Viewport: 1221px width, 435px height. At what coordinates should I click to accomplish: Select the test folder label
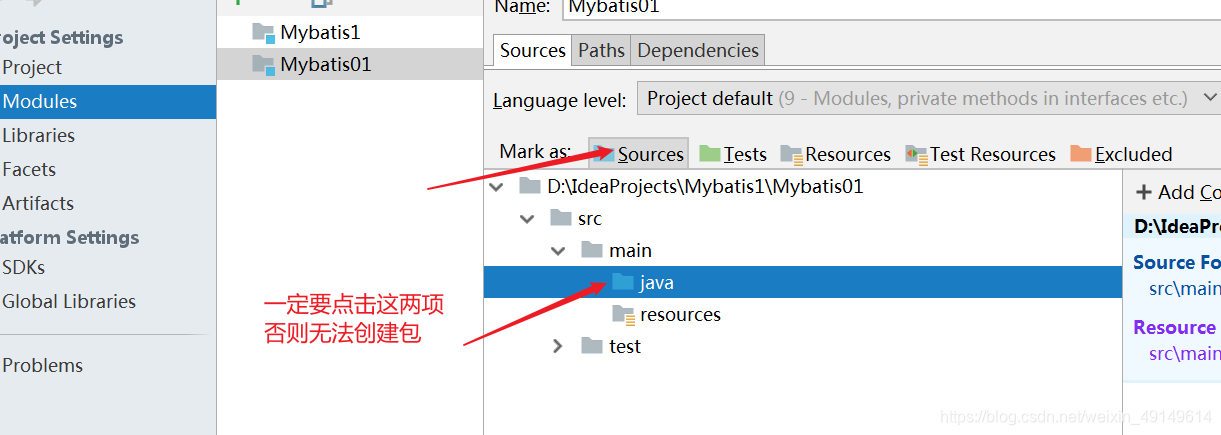pos(625,346)
